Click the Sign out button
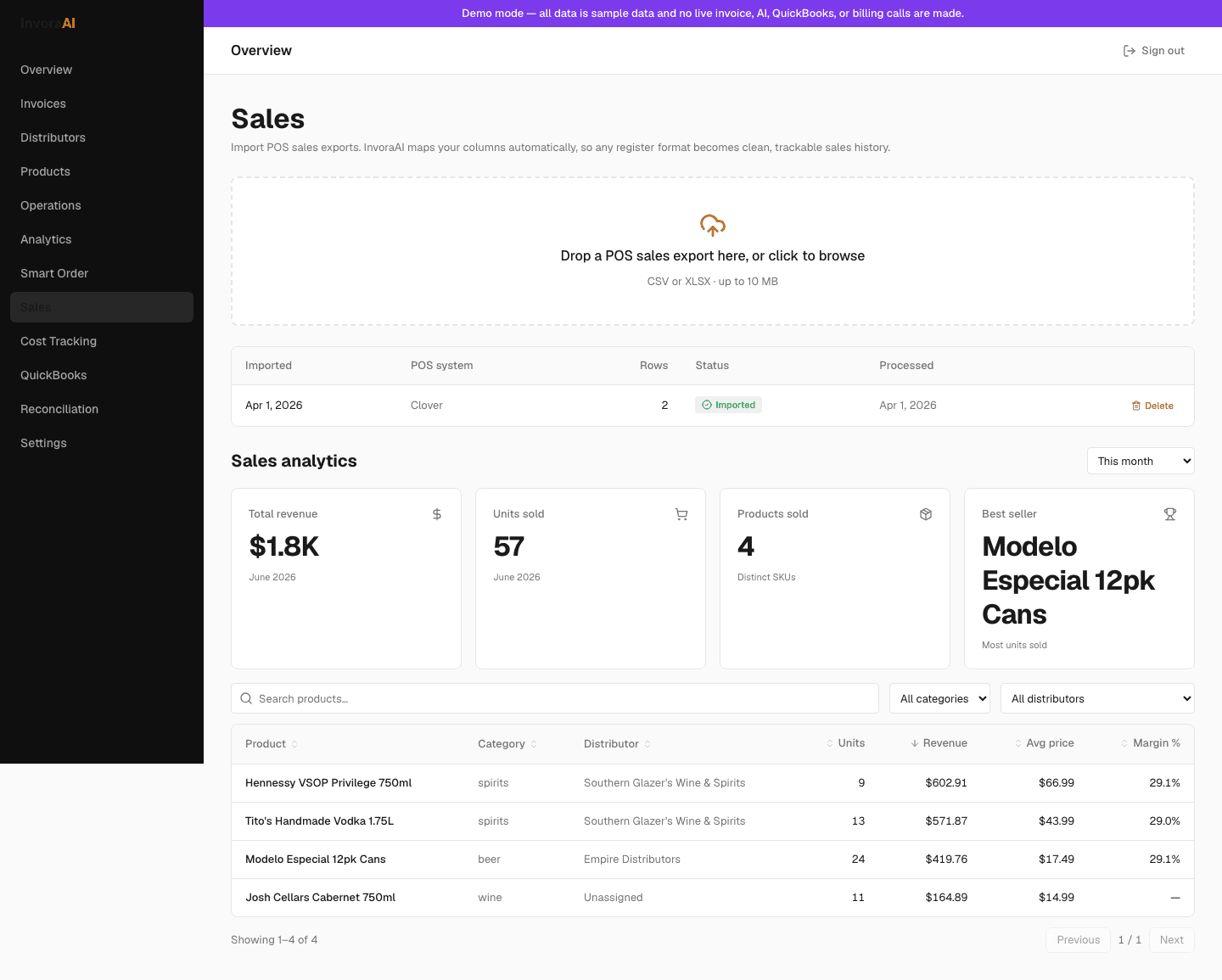1222x980 pixels. click(1153, 51)
